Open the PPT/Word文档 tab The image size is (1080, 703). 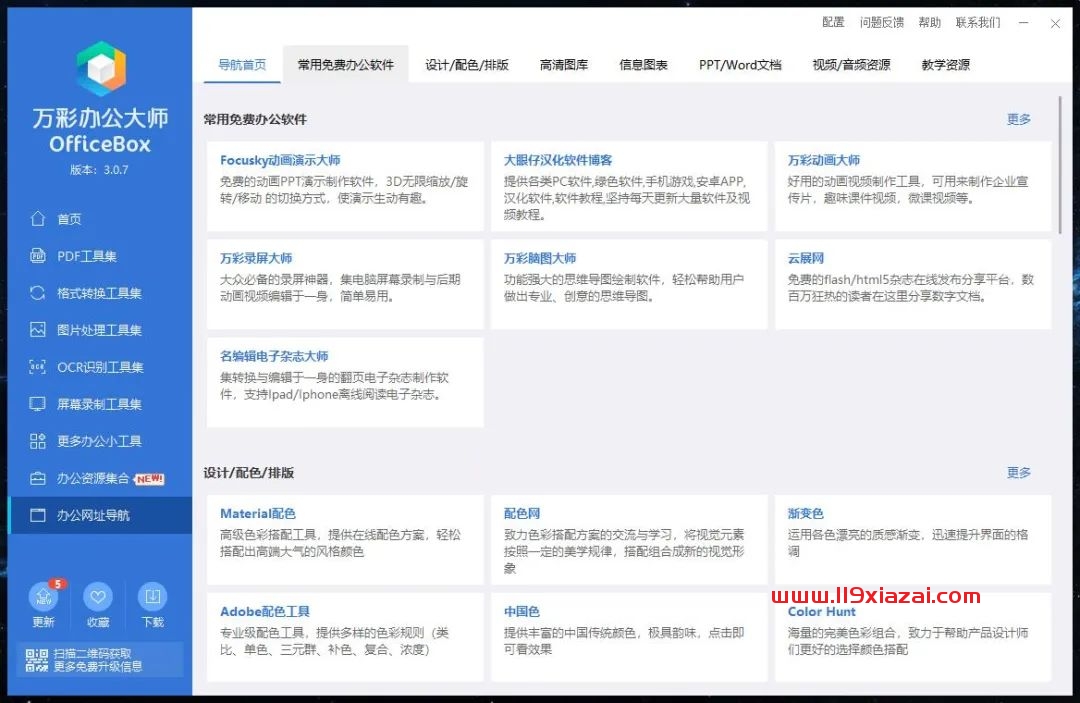[740, 65]
